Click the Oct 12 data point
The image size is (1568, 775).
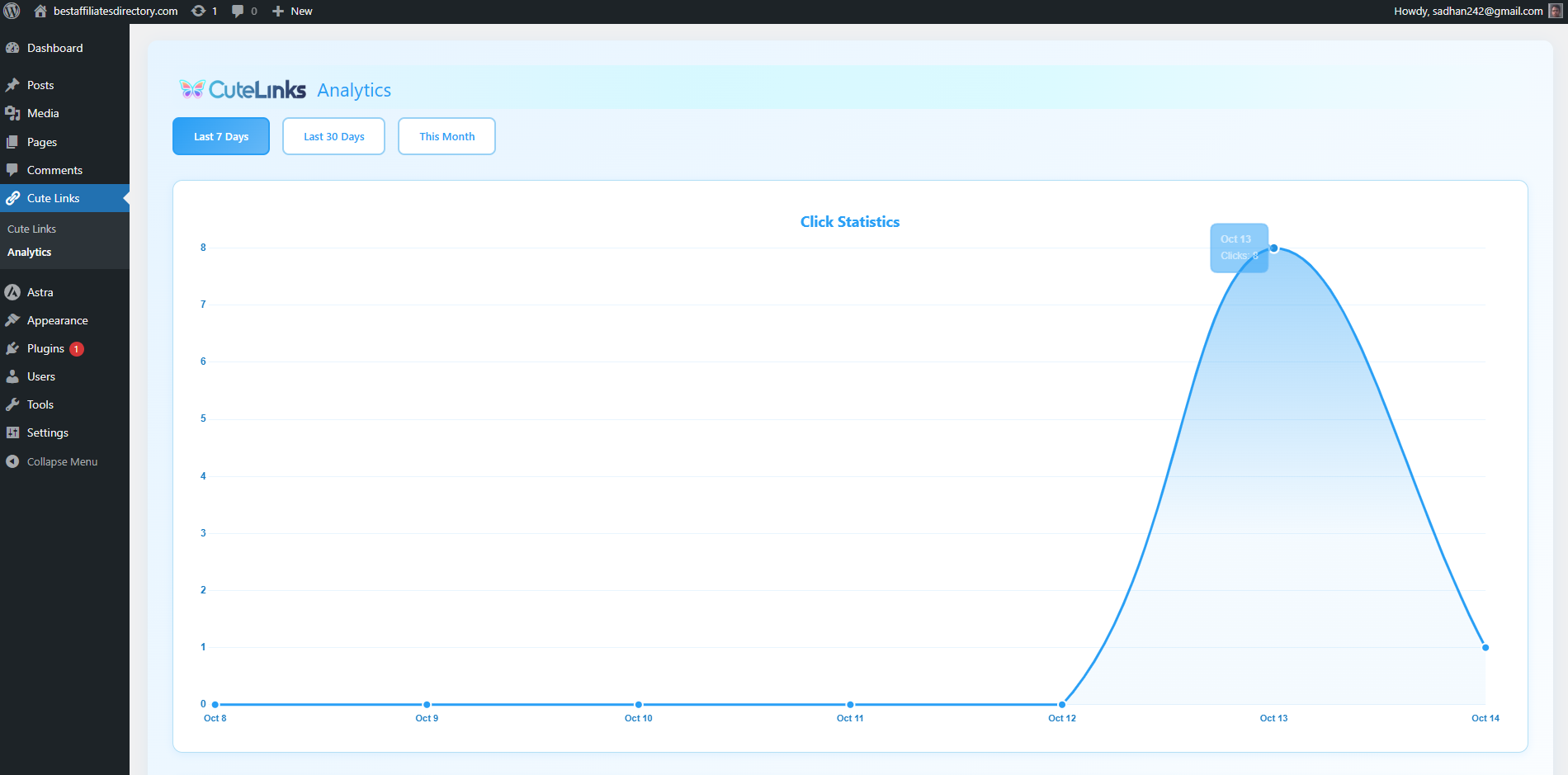tap(1062, 704)
